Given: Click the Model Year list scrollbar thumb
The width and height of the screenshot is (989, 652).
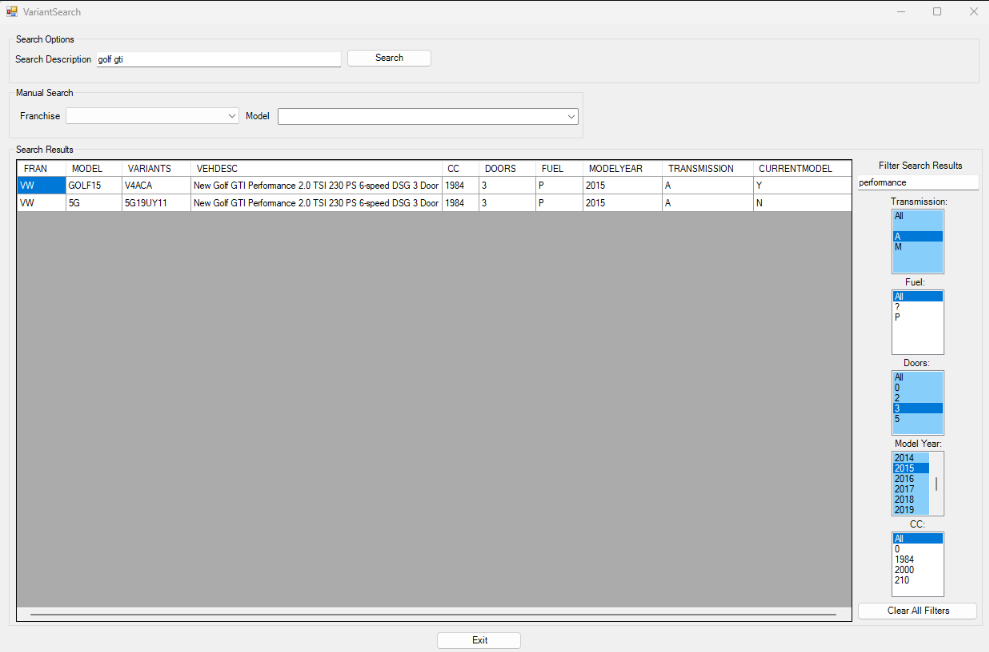Looking at the screenshot, I should [x=936, y=484].
